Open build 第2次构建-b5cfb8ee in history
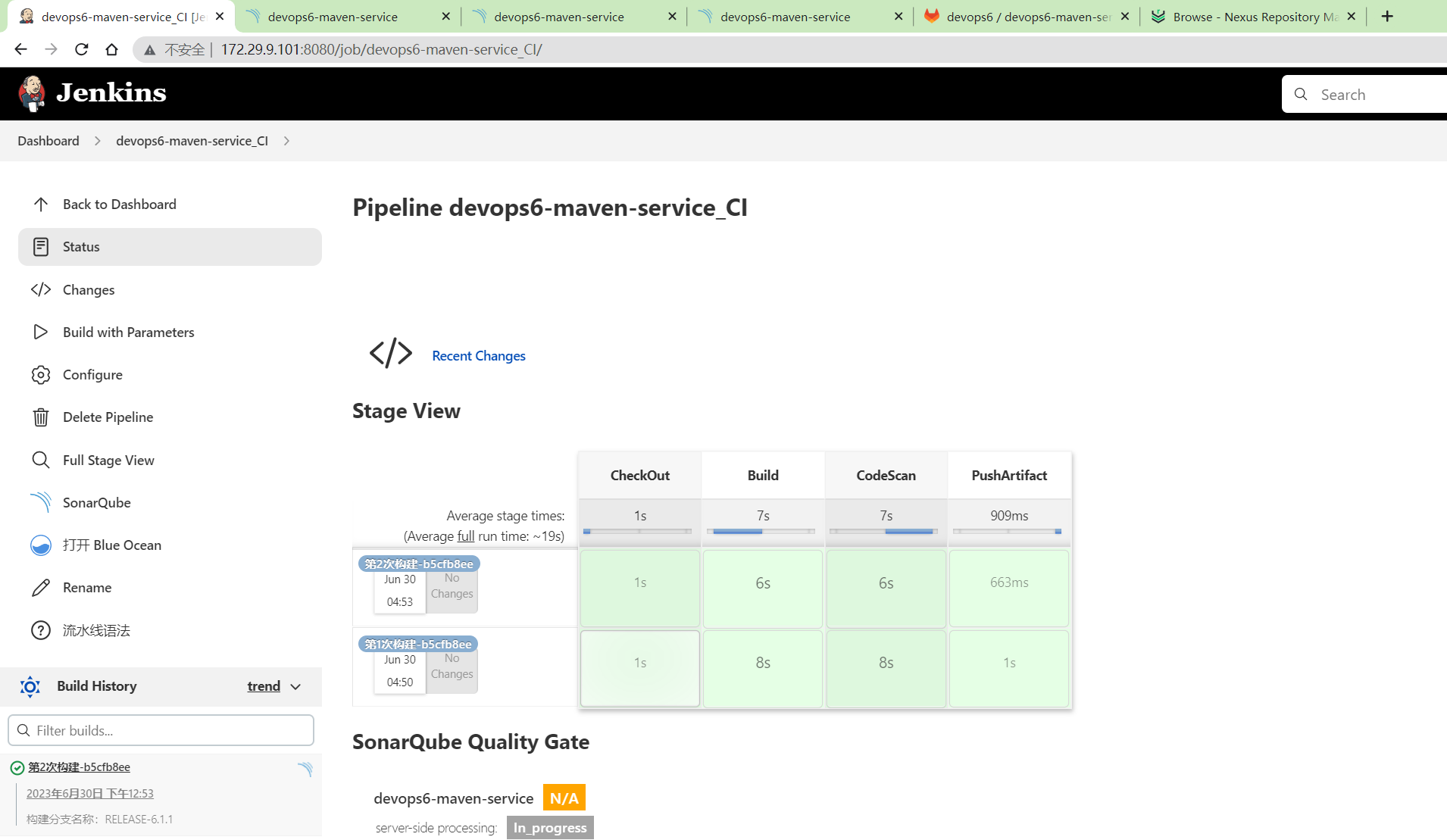Viewport: 1447px width, 840px height. click(x=79, y=767)
